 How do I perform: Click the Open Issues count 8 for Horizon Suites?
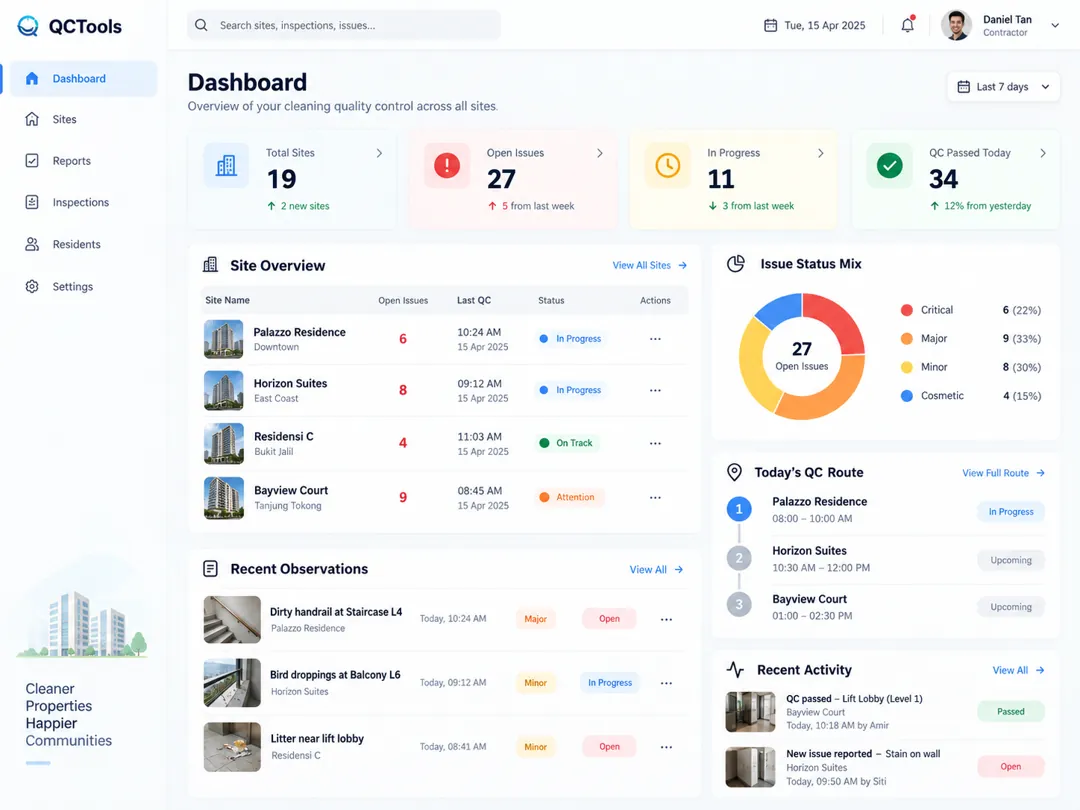click(x=403, y=391)
